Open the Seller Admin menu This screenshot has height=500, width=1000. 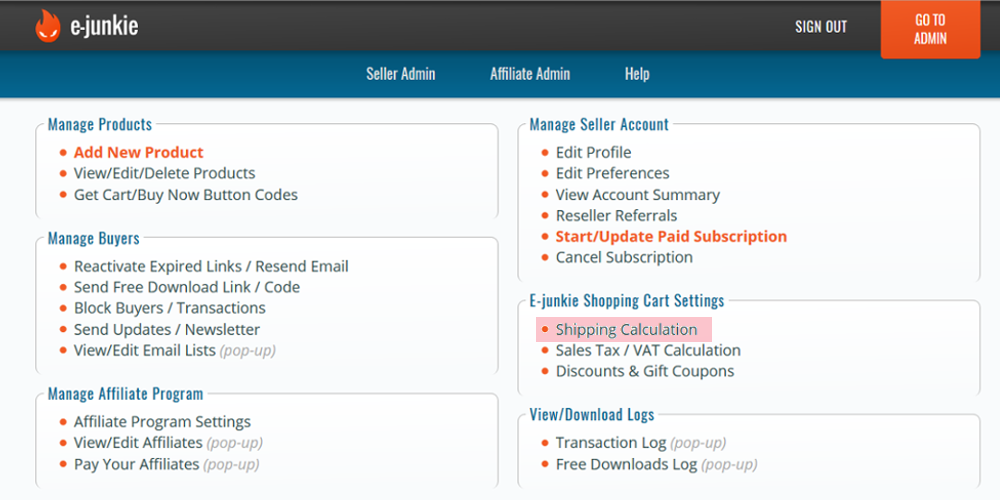tap(401, 74)
